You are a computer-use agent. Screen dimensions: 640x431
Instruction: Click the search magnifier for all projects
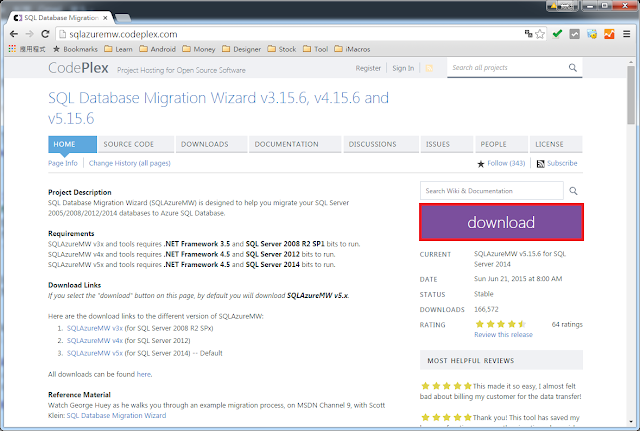click(x=573, y=68)
